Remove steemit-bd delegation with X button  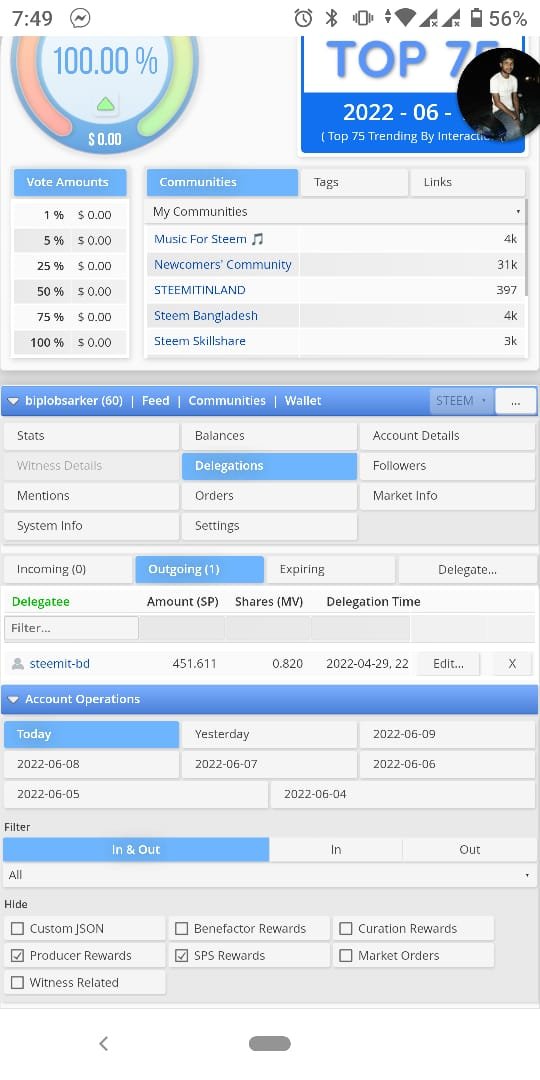tap(512, 664)
